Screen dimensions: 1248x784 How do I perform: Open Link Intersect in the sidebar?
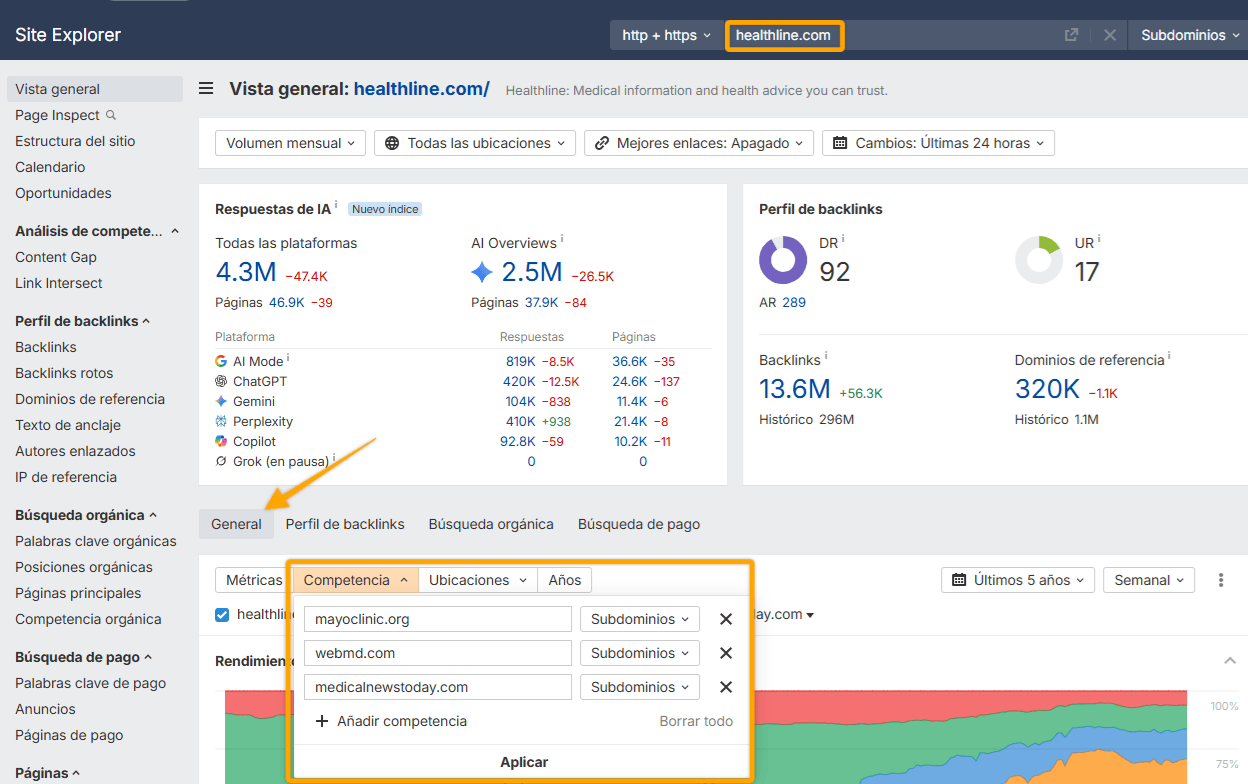pos(59,283)
